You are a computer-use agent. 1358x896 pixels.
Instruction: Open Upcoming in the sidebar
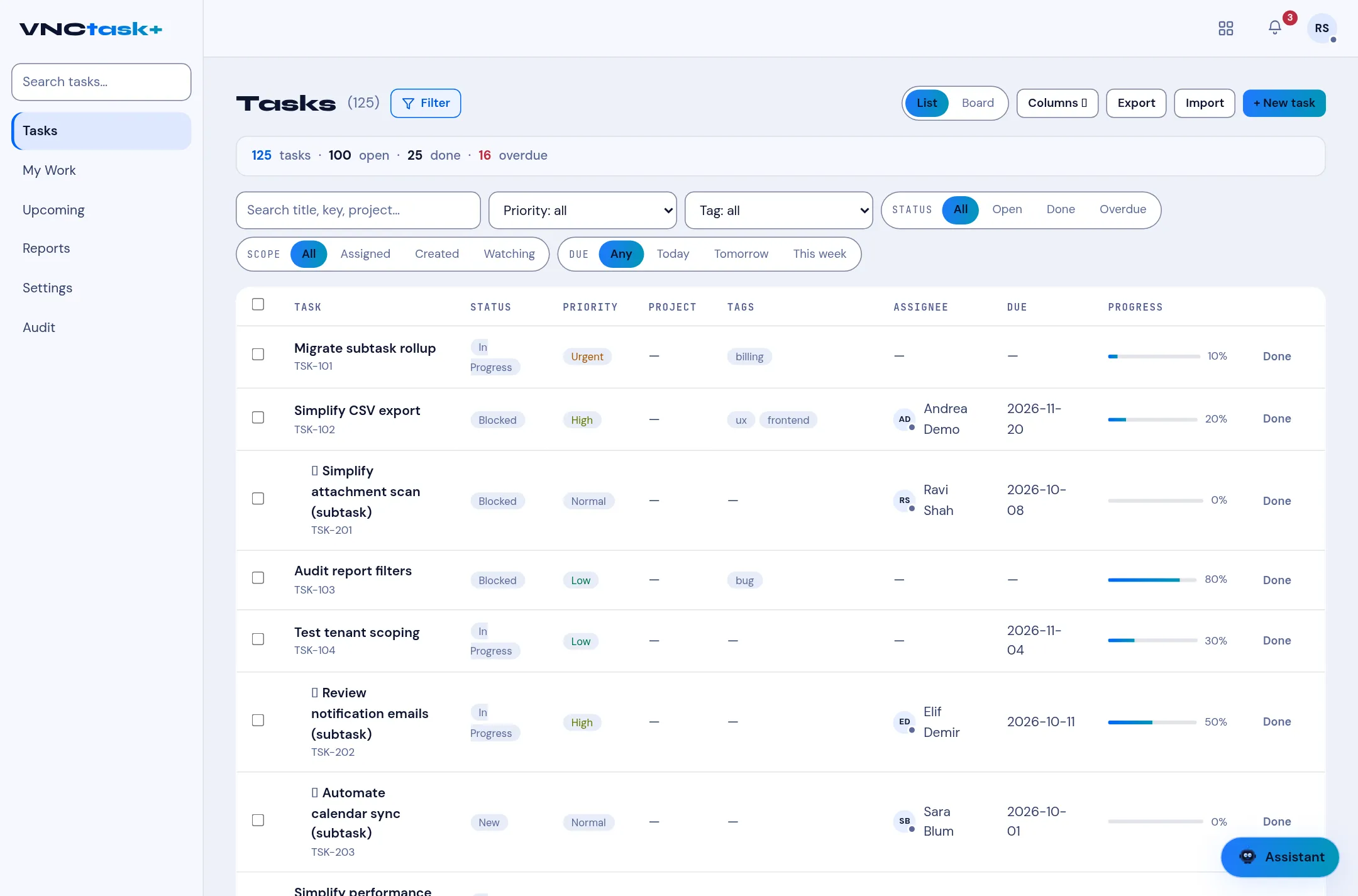[101, 210]
